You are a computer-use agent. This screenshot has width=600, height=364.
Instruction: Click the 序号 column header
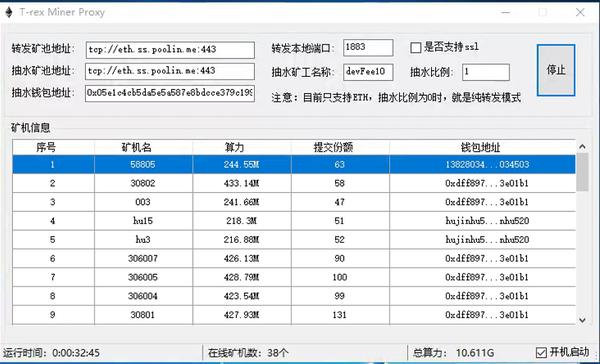(53, 147)
